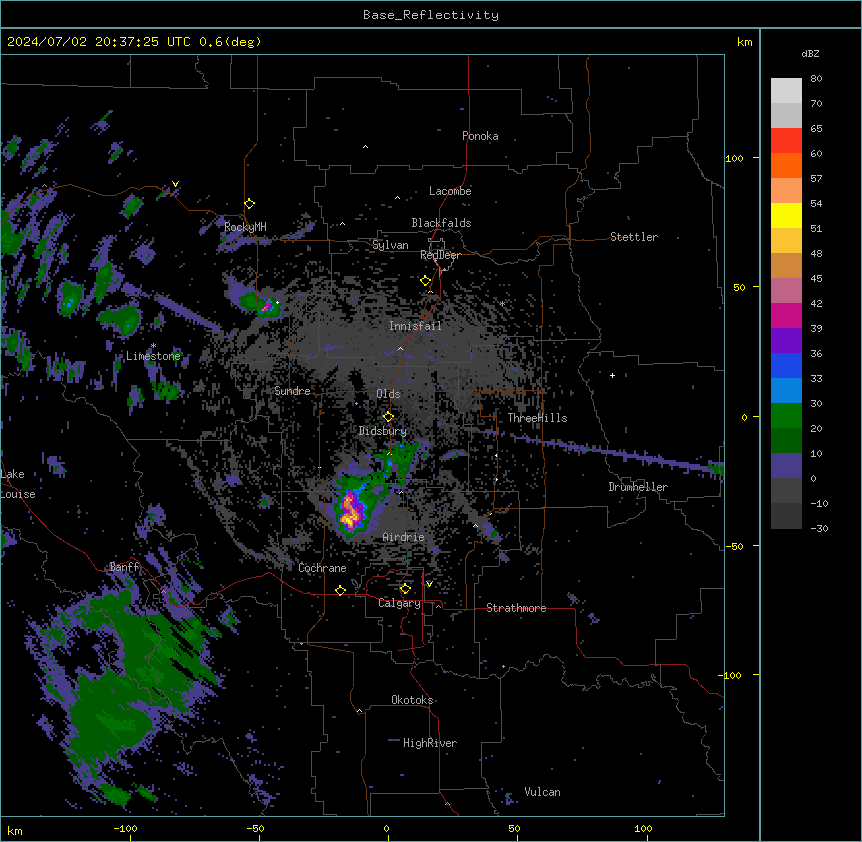Click the Ponoka city label
Image resolution: width=862 pixels, height=842 pixels.
[x=480, y=136]
